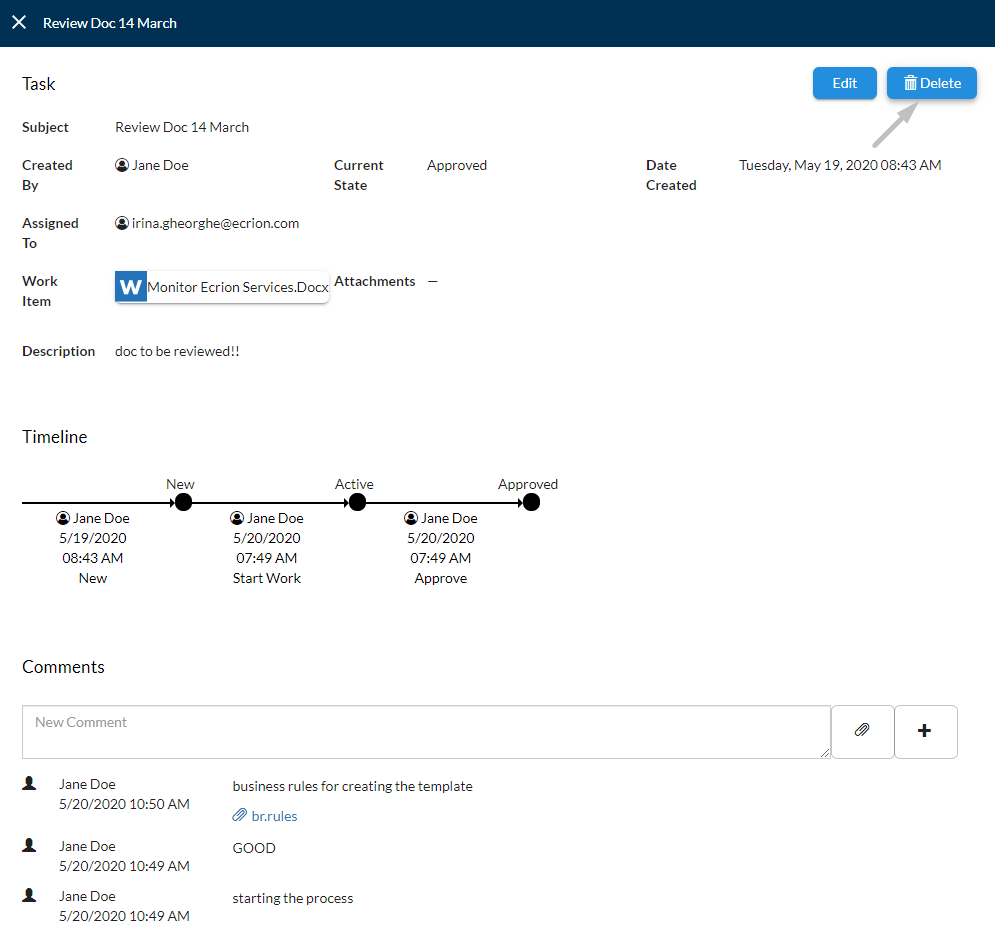Click the Word document icon
The height and width of the screenshot is (946, 995).
(131, 287)
